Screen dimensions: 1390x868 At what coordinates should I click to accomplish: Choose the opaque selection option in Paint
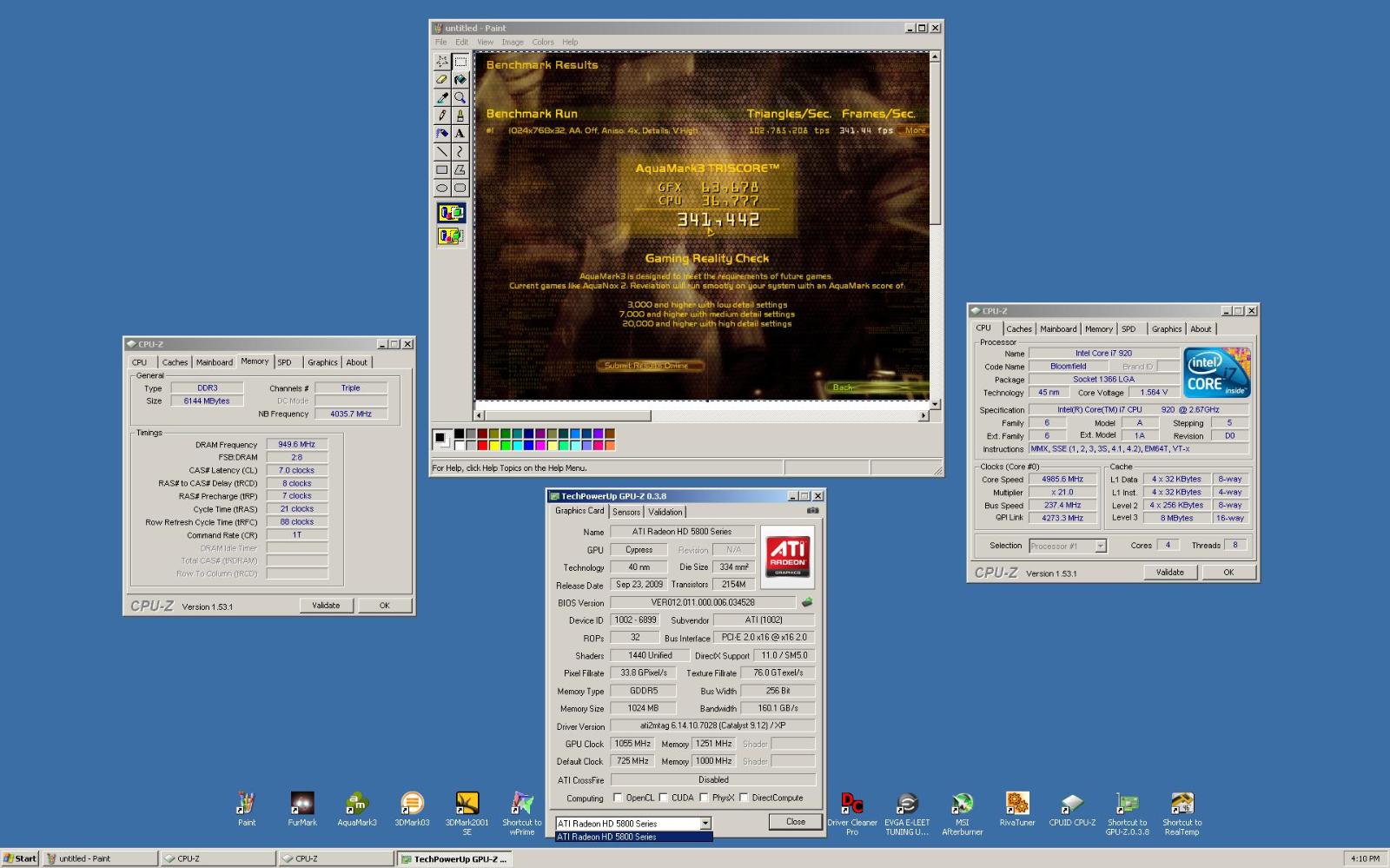(451, 213)
